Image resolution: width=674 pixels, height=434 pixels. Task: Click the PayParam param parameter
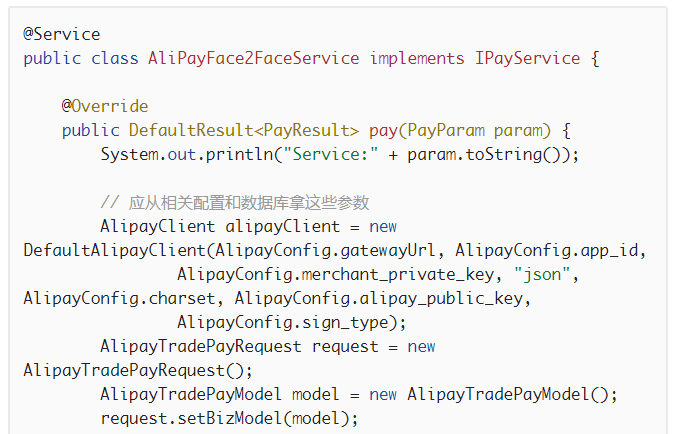click(474, 131)
